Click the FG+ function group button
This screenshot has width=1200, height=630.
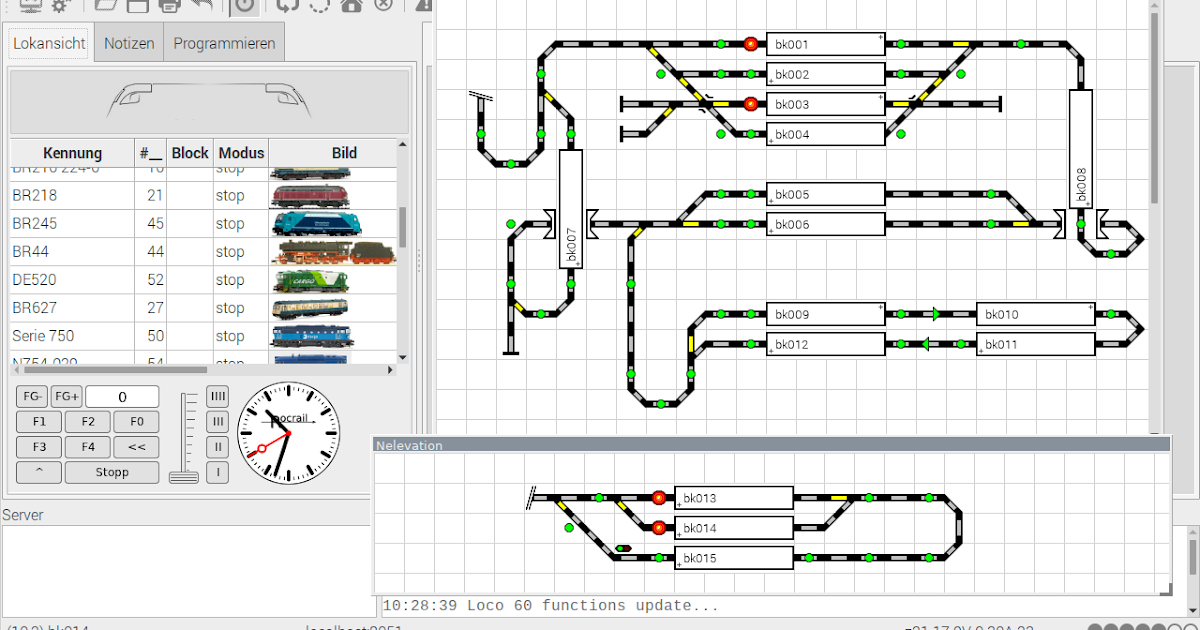(x=65, y=396)
